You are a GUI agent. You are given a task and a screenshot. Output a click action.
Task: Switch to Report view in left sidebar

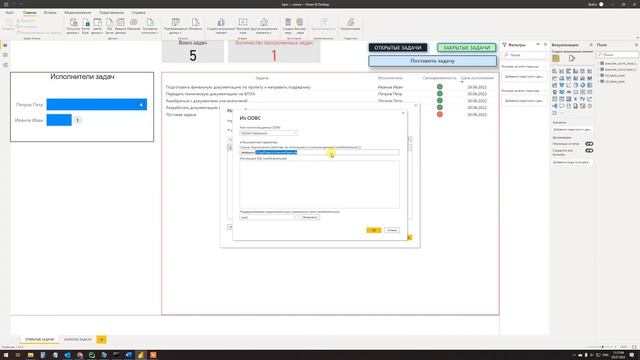pos(5,45)
